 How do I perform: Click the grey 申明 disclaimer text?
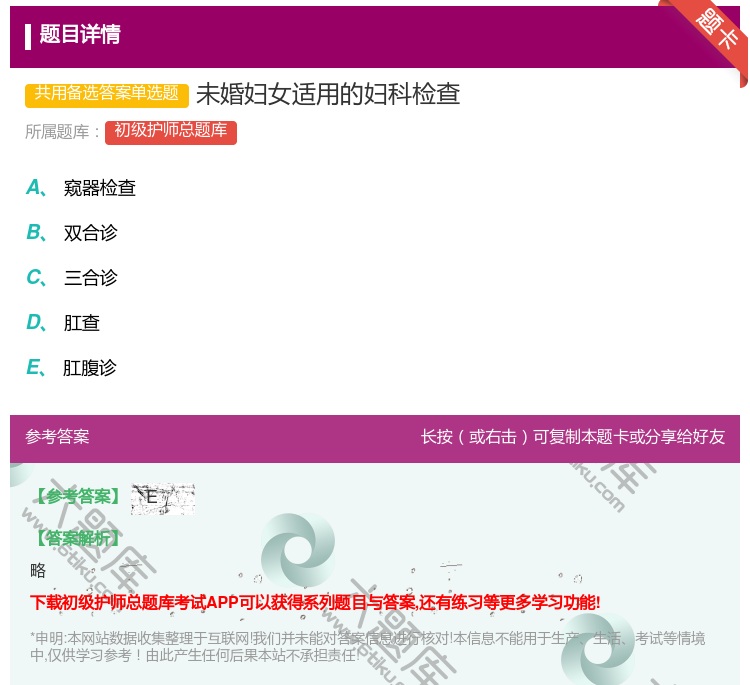pyautogui.click(x=367, y=646)
